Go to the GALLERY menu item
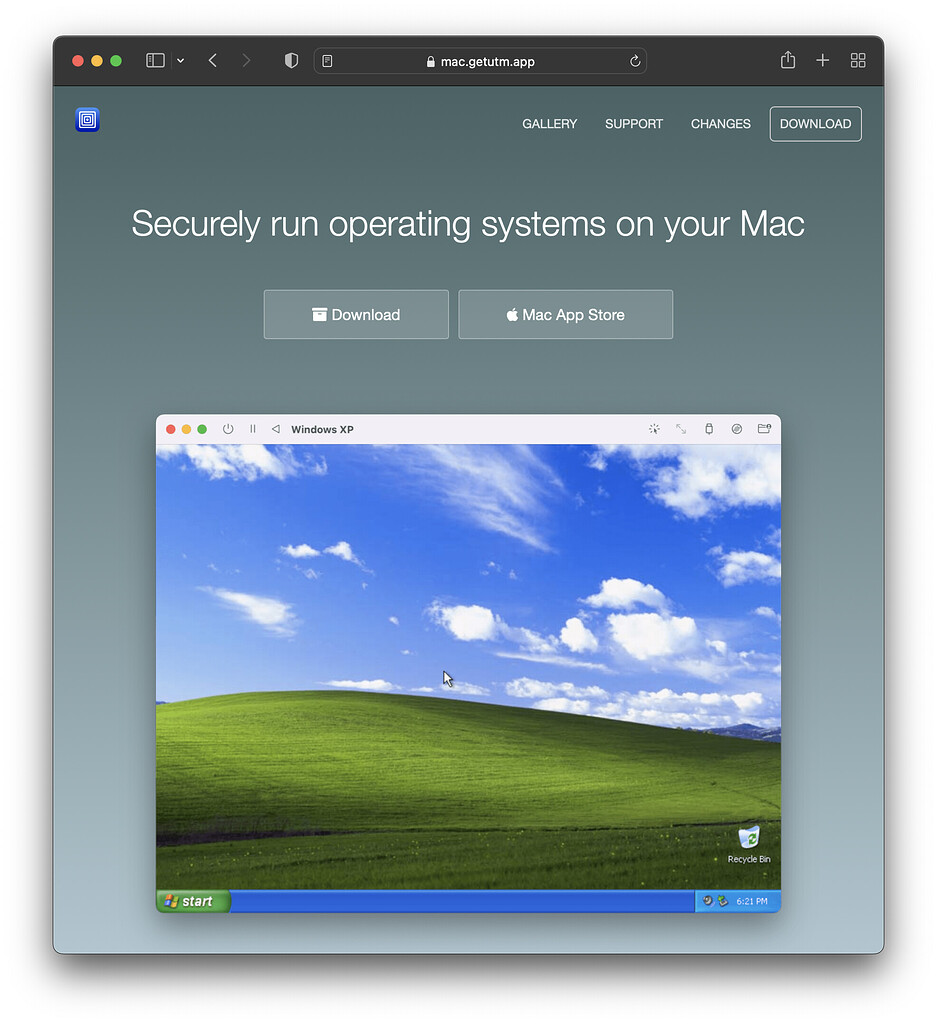The image size is (936, 1024). click(x=549, y=124)
